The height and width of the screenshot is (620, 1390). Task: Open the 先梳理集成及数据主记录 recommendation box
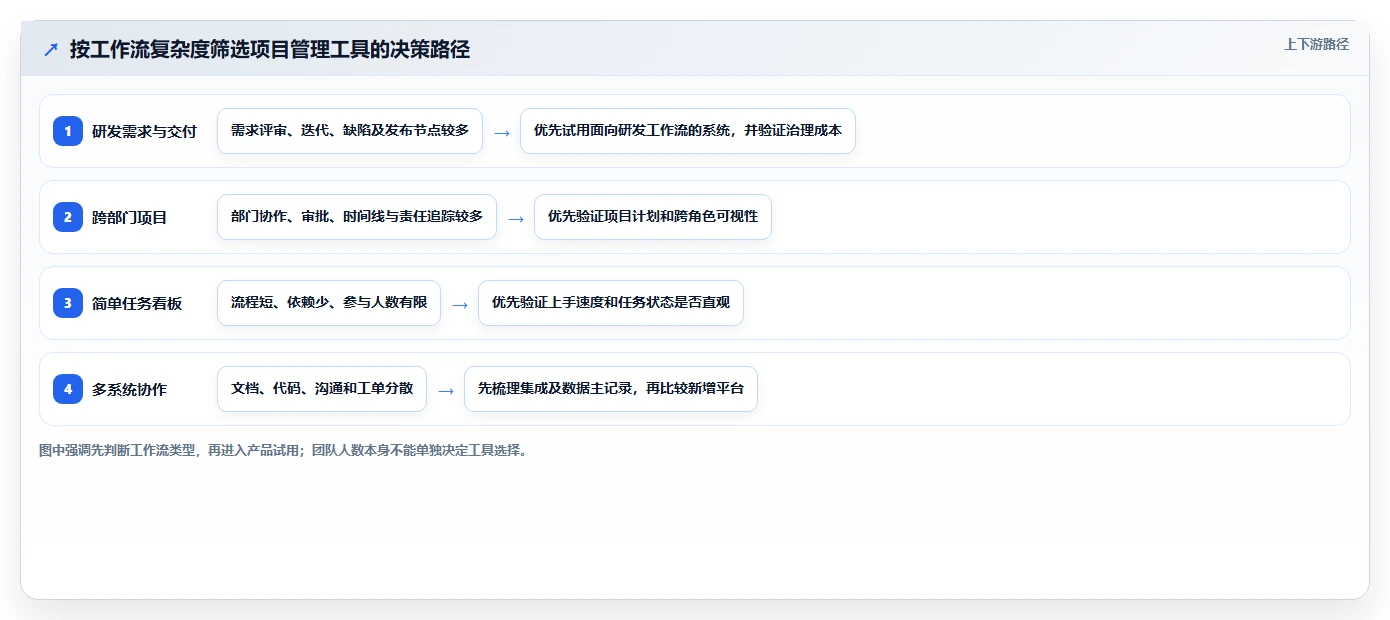tap(611, 389)
